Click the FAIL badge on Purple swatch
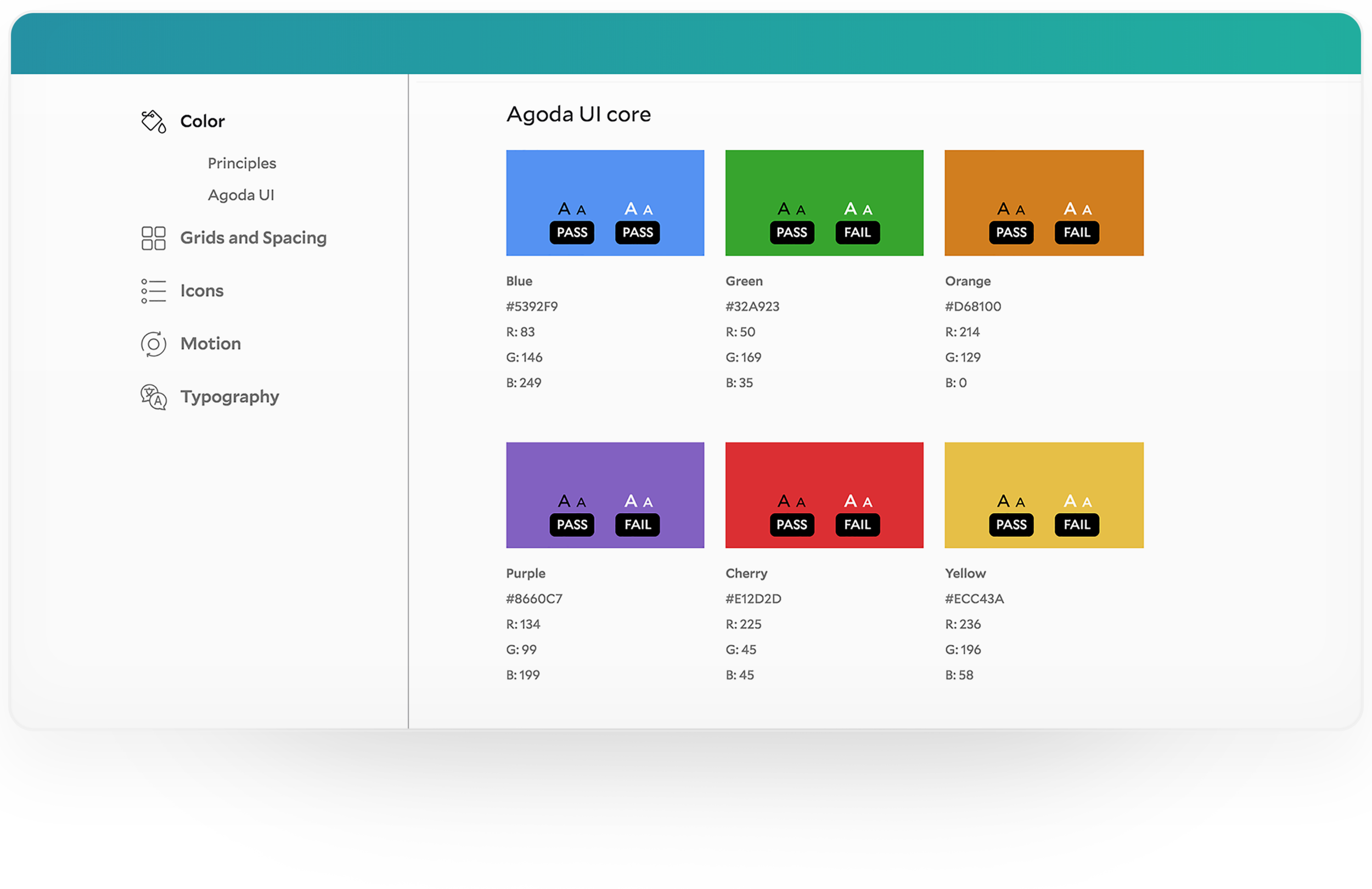This screenshot has width=1372, height=889. (637, 525)
